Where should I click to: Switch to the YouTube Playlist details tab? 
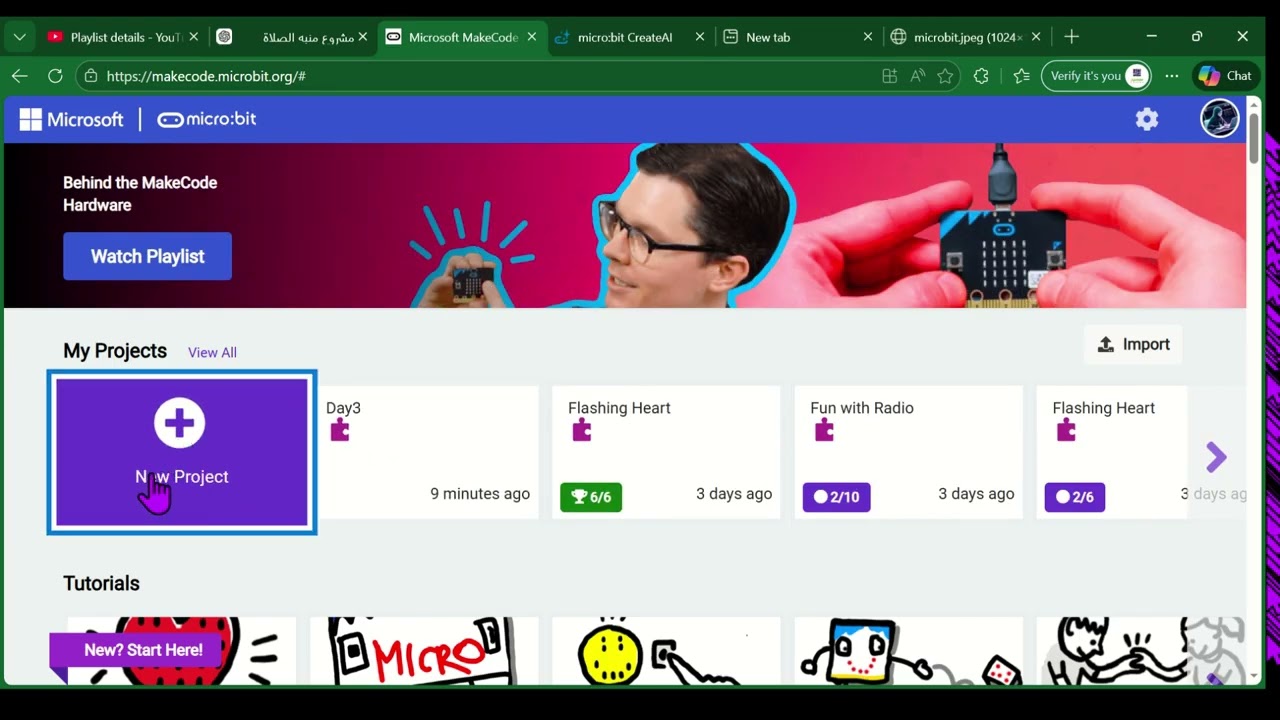[x=123, y=37]
